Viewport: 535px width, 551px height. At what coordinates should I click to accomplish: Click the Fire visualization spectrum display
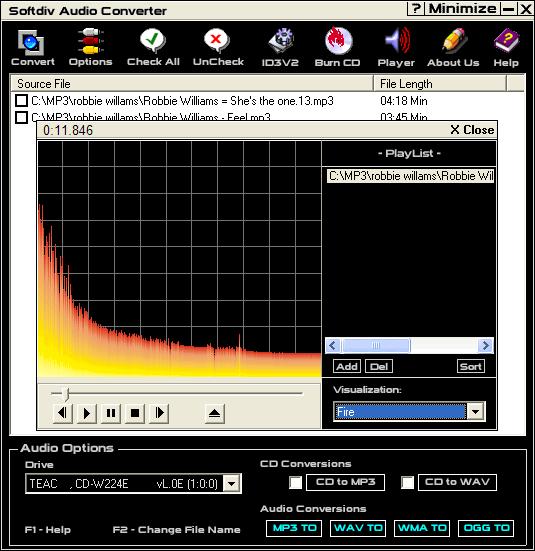pyautogui.click(x=180, y=259)
